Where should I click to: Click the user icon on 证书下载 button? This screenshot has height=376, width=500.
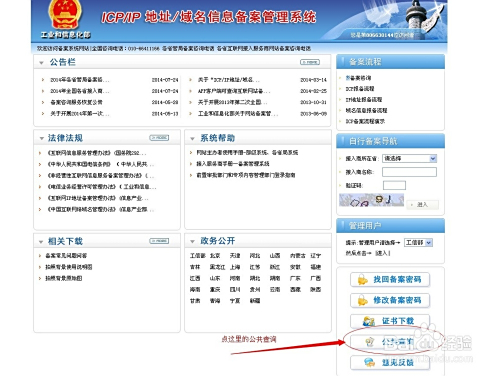tap(369, 321)
